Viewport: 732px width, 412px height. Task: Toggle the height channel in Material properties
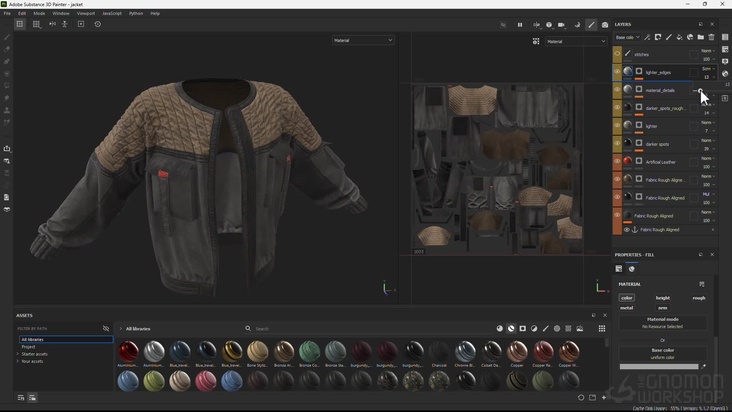click(662, 298)
